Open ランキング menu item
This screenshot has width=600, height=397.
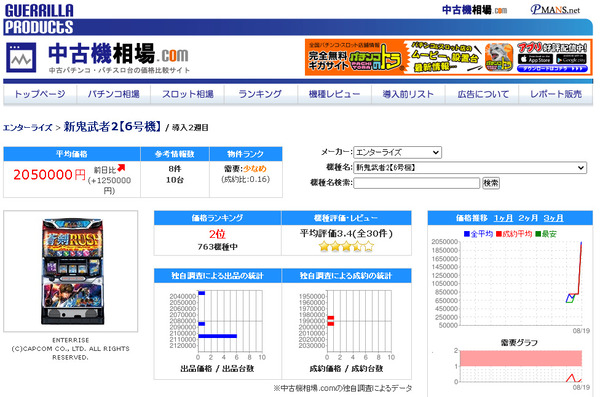pyautogui.click(x=260, y=94)
